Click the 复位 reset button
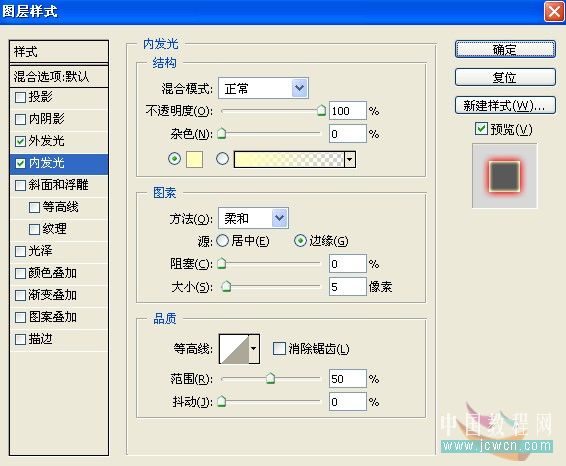Viewport: 566px width, 466px height. [x=505, y=77]
